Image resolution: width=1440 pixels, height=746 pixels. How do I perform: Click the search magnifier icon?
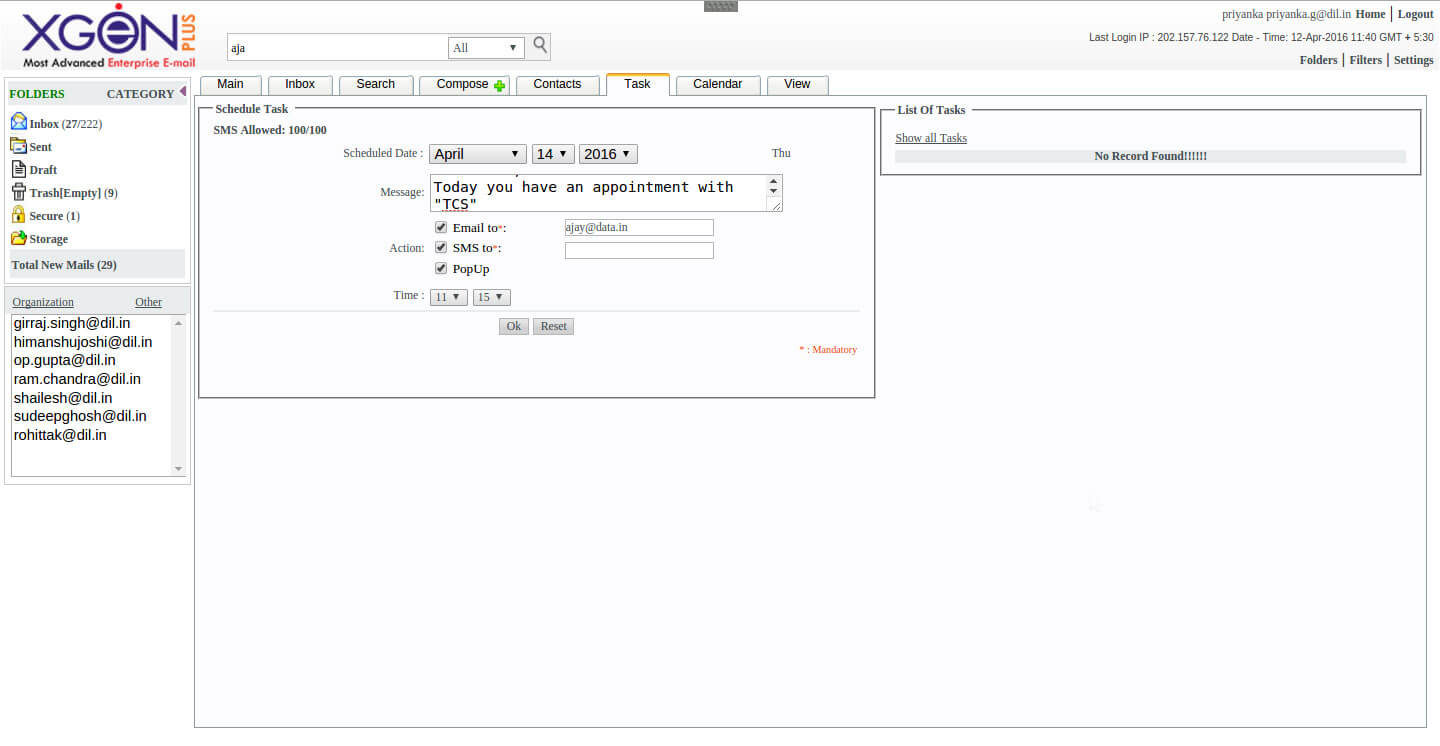coord(540,45)
